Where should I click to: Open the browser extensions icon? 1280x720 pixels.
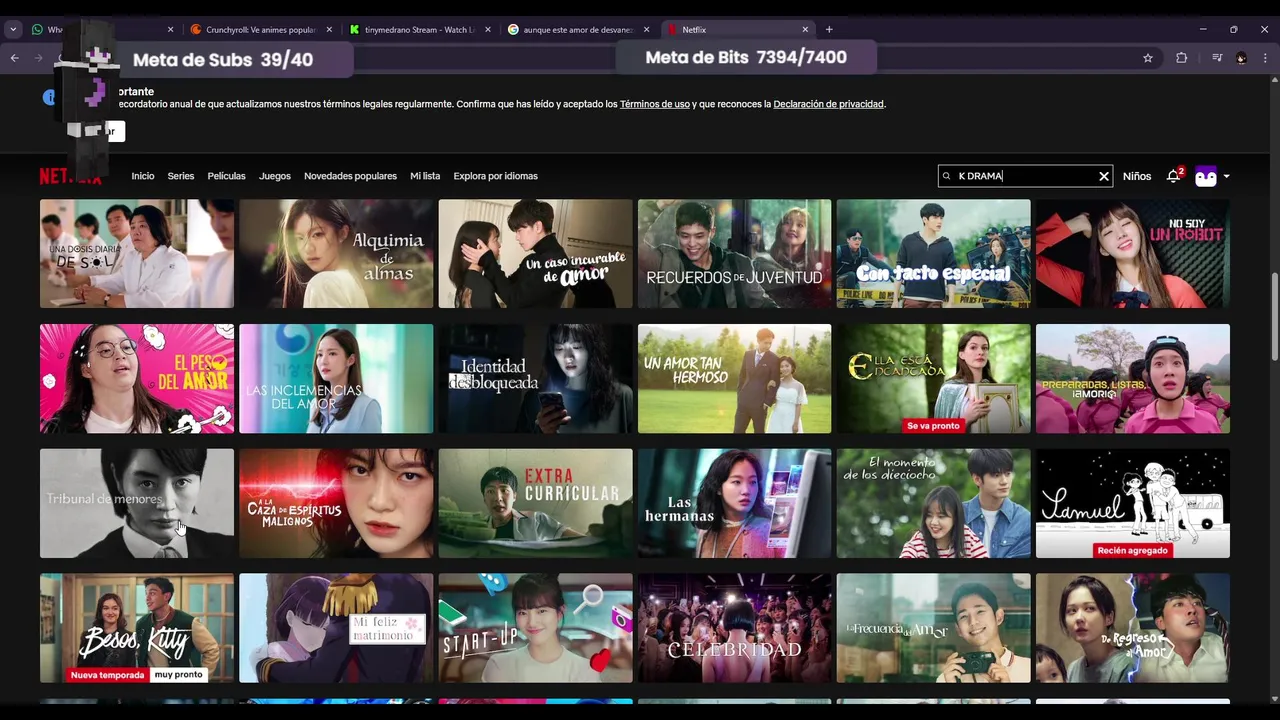[1181, 58]
